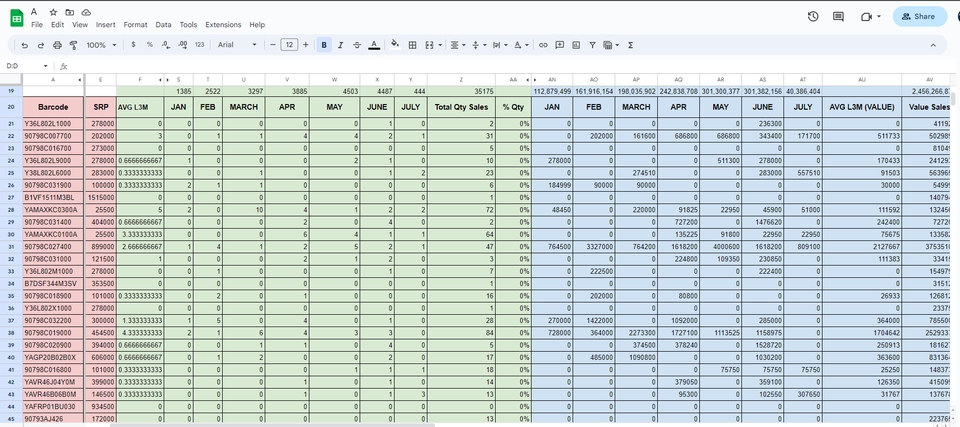Viewport: 960px width, 427px height.
Task: Click the Insert link icon
Action: (x=543, y=45)
